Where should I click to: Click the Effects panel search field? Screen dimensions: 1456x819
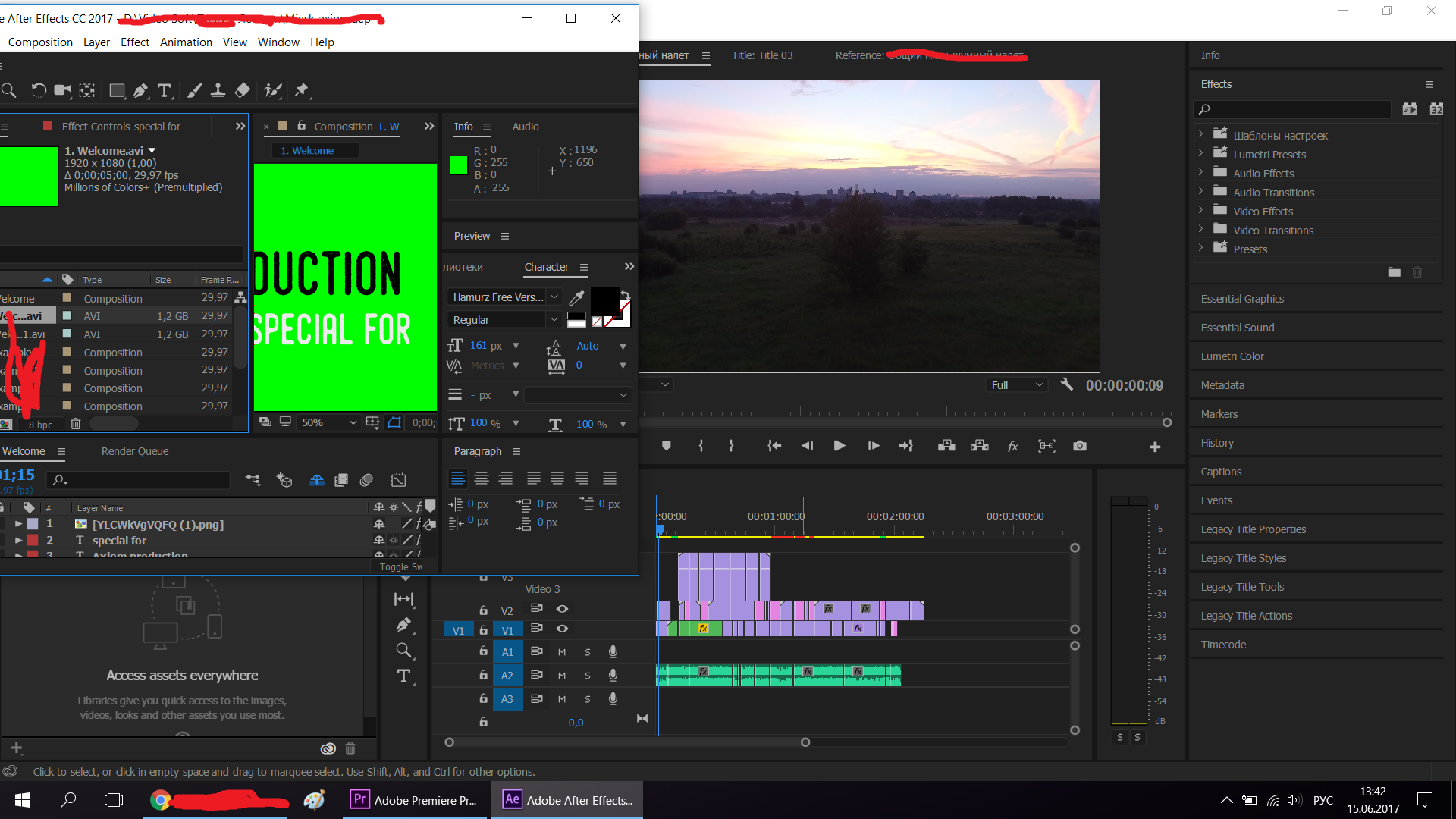tap(1293, 109)
